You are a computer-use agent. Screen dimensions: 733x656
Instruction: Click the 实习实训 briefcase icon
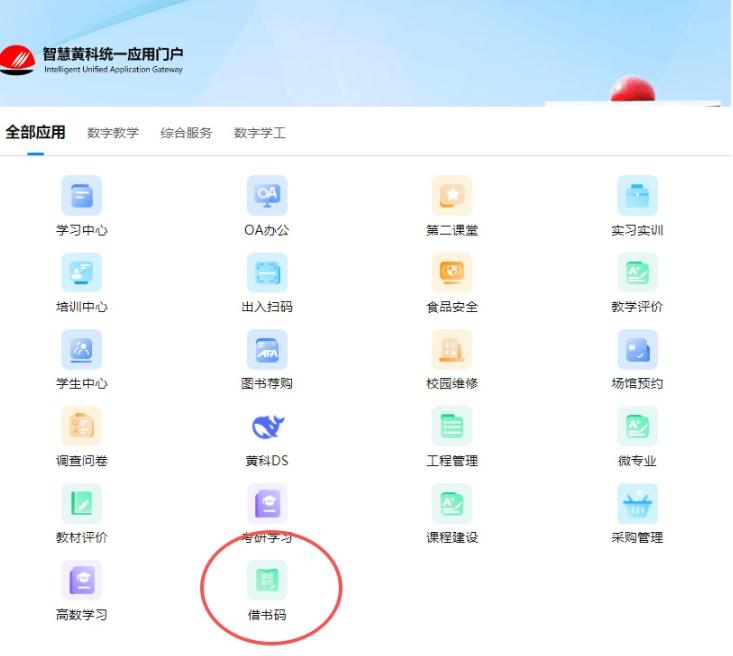coord(637,196)
